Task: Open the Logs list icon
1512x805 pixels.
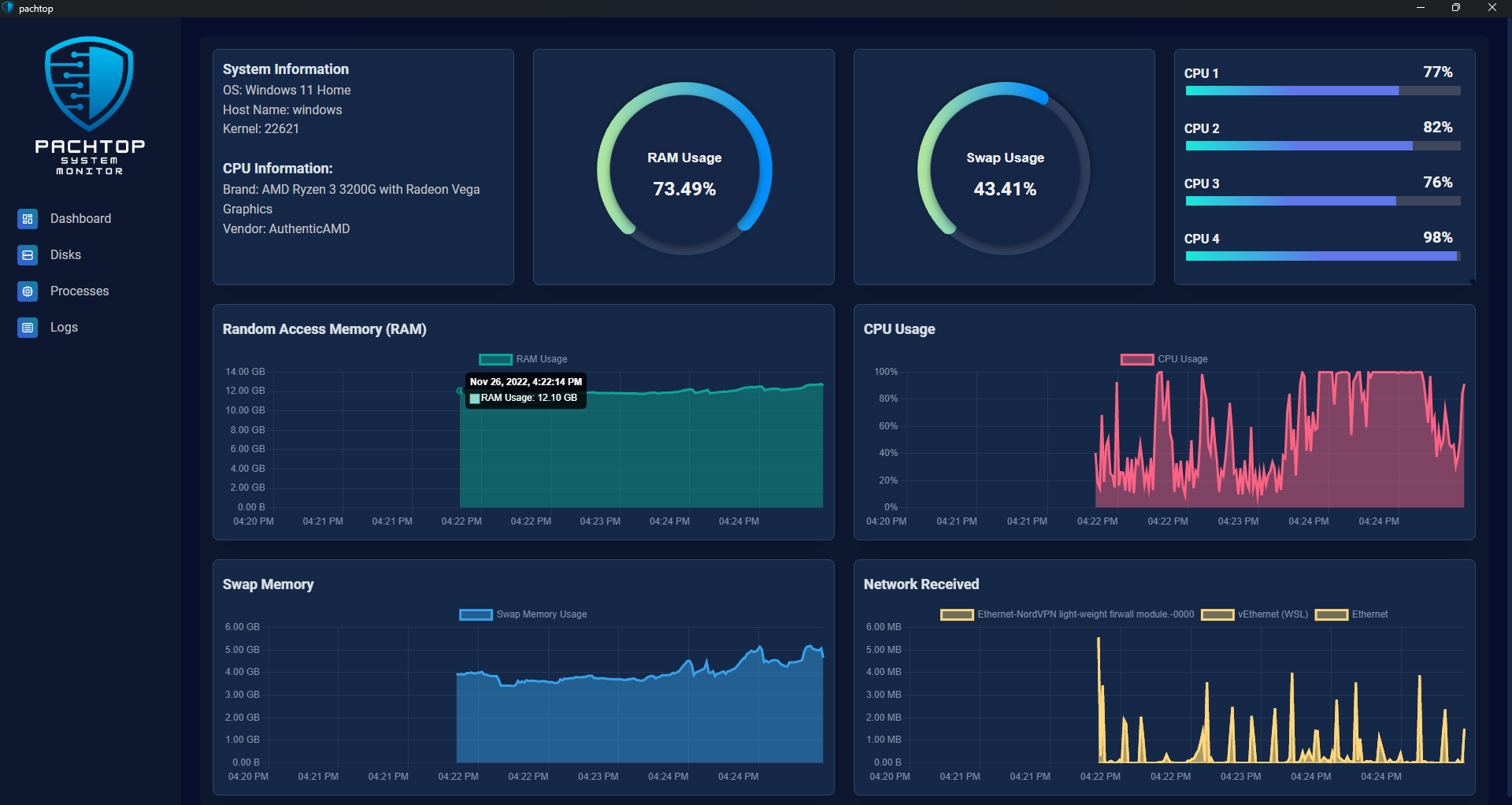Action: [x=28, y=328]
